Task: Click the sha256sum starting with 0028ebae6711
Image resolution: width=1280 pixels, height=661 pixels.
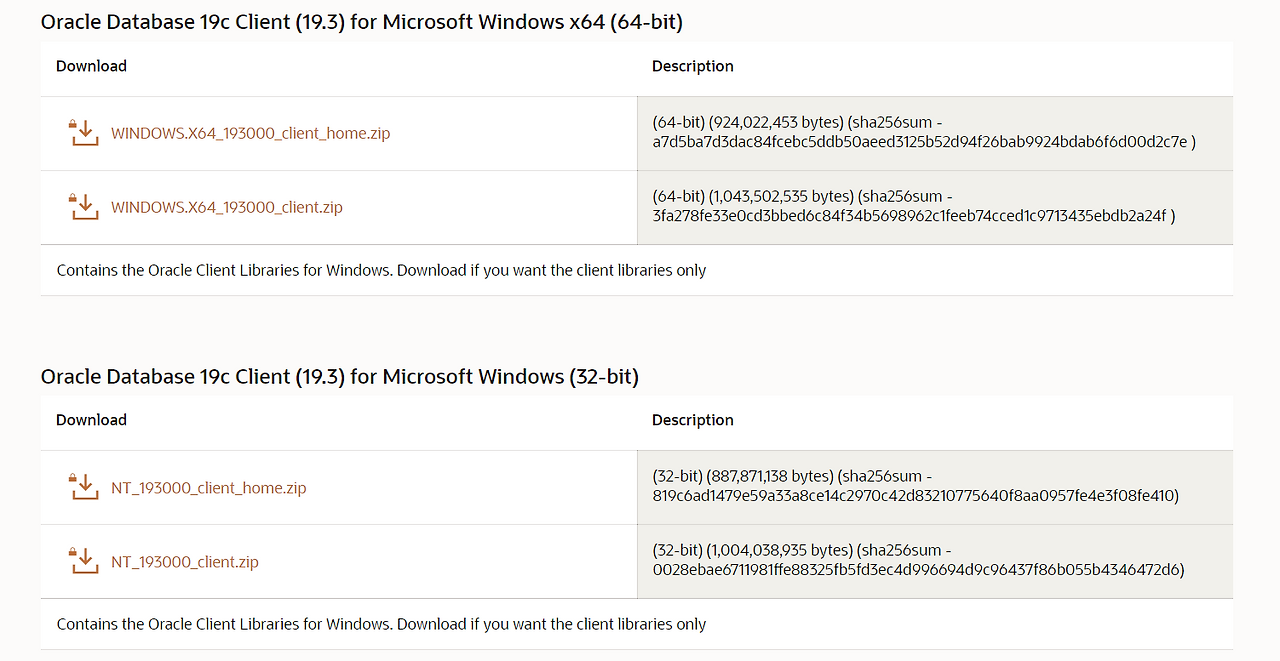Action: click(x=913, y=570)
